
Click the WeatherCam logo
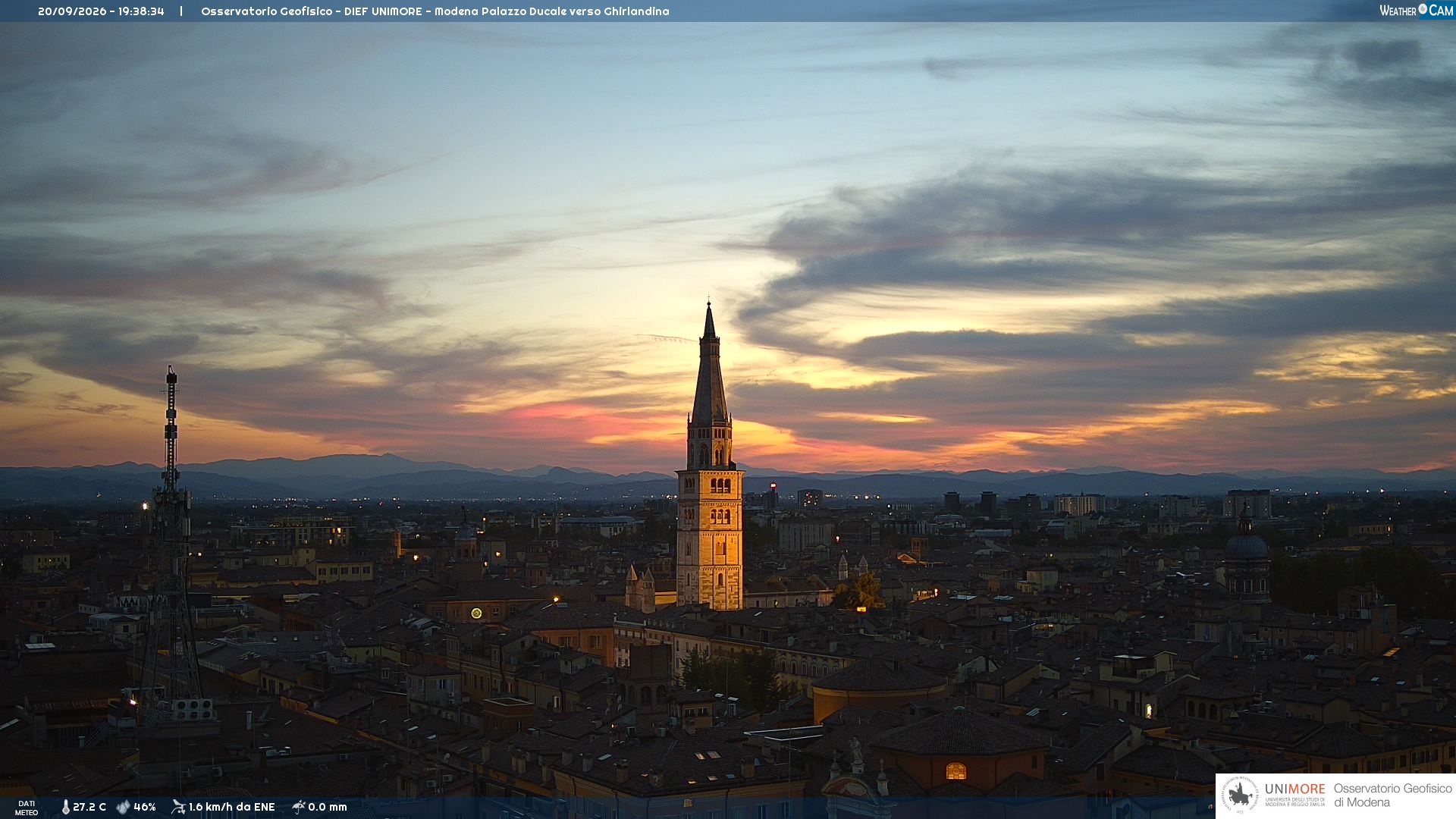coord(1416,11)
